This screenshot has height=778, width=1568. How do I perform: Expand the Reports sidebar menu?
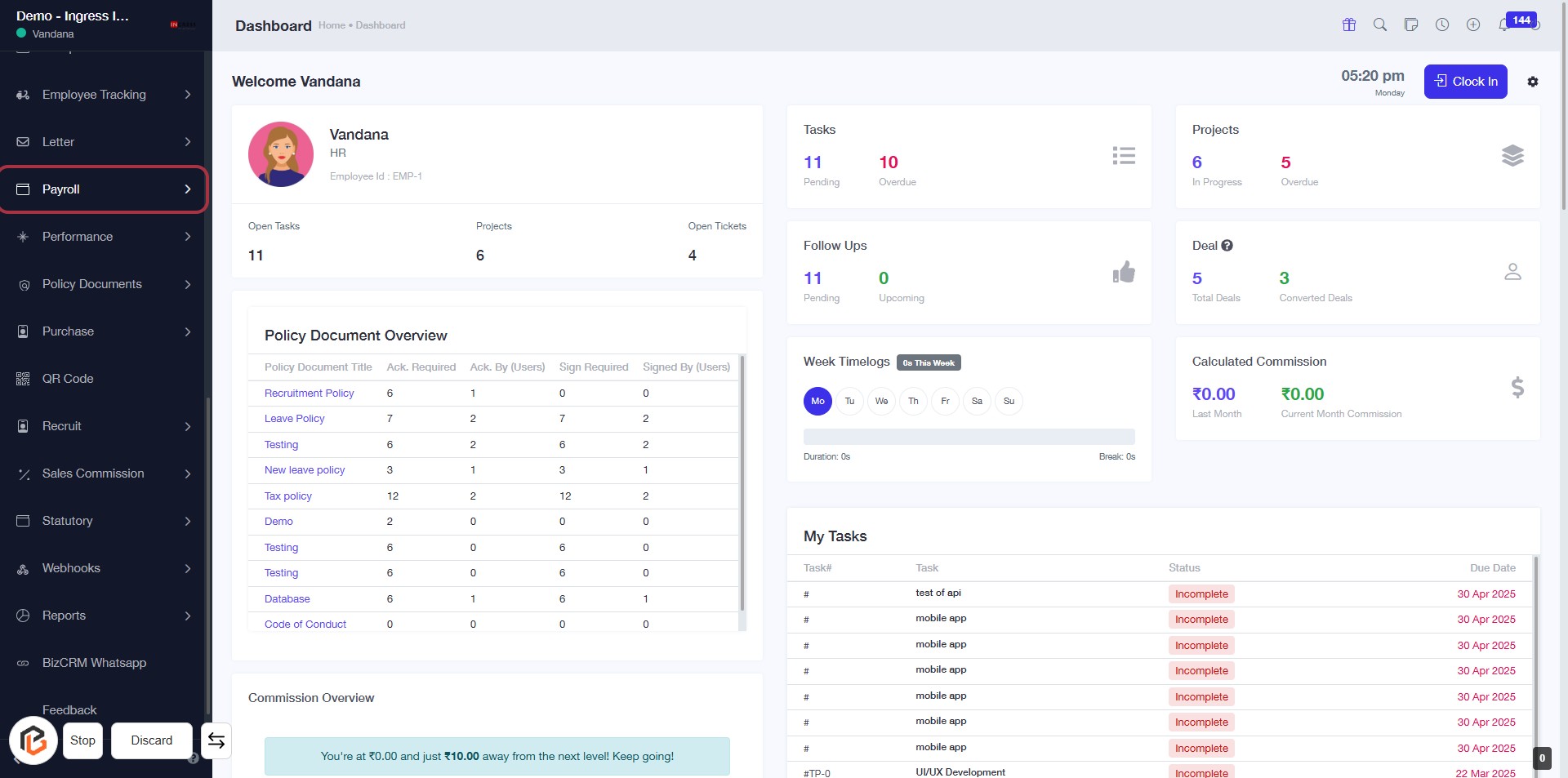(103, 616)
